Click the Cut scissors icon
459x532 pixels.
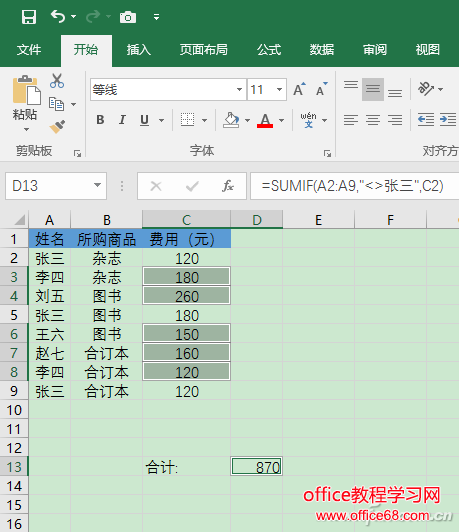(x=57, y=81)
